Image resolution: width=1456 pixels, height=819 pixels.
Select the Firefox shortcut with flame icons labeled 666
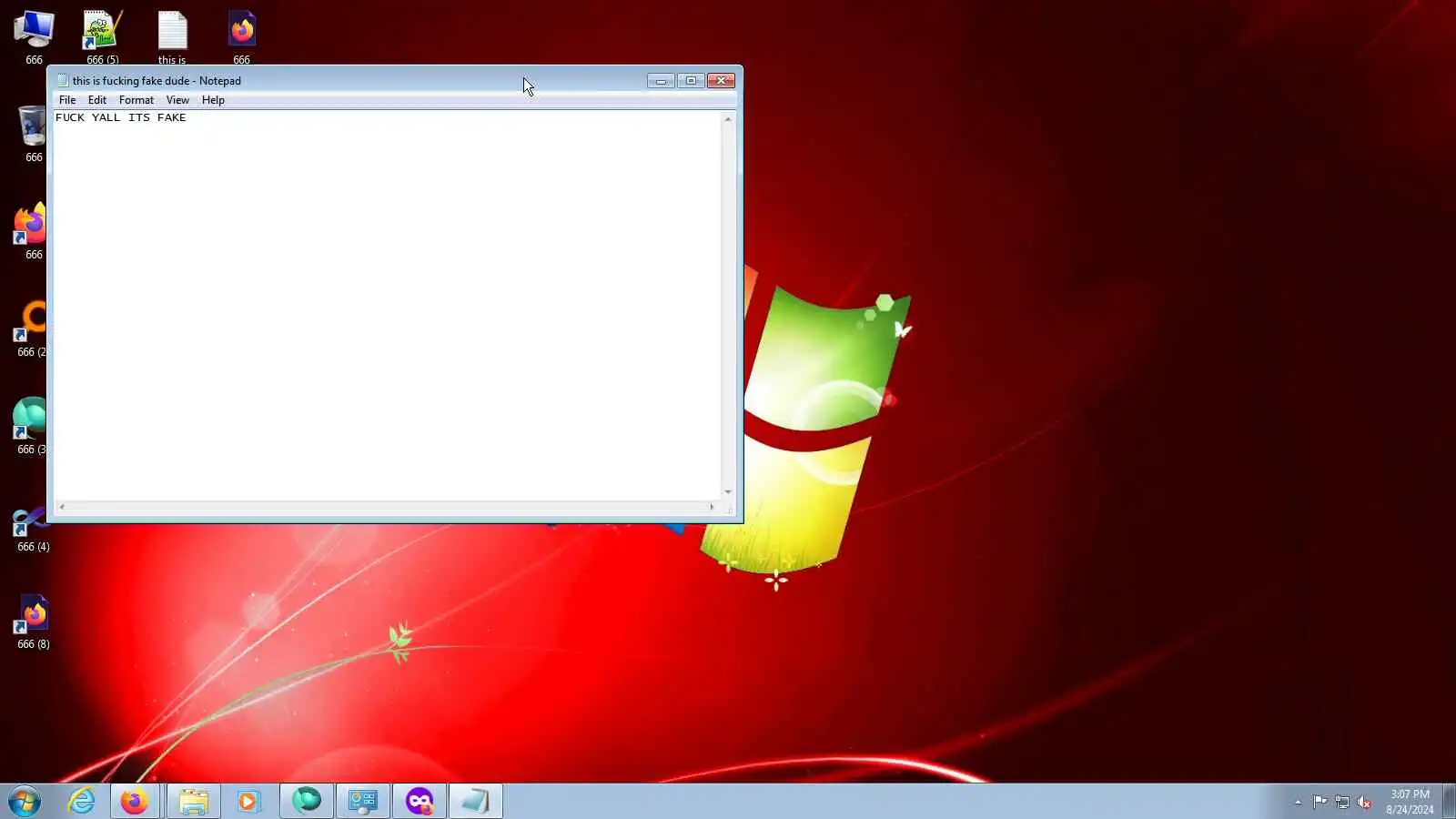[x=31, y=231]
